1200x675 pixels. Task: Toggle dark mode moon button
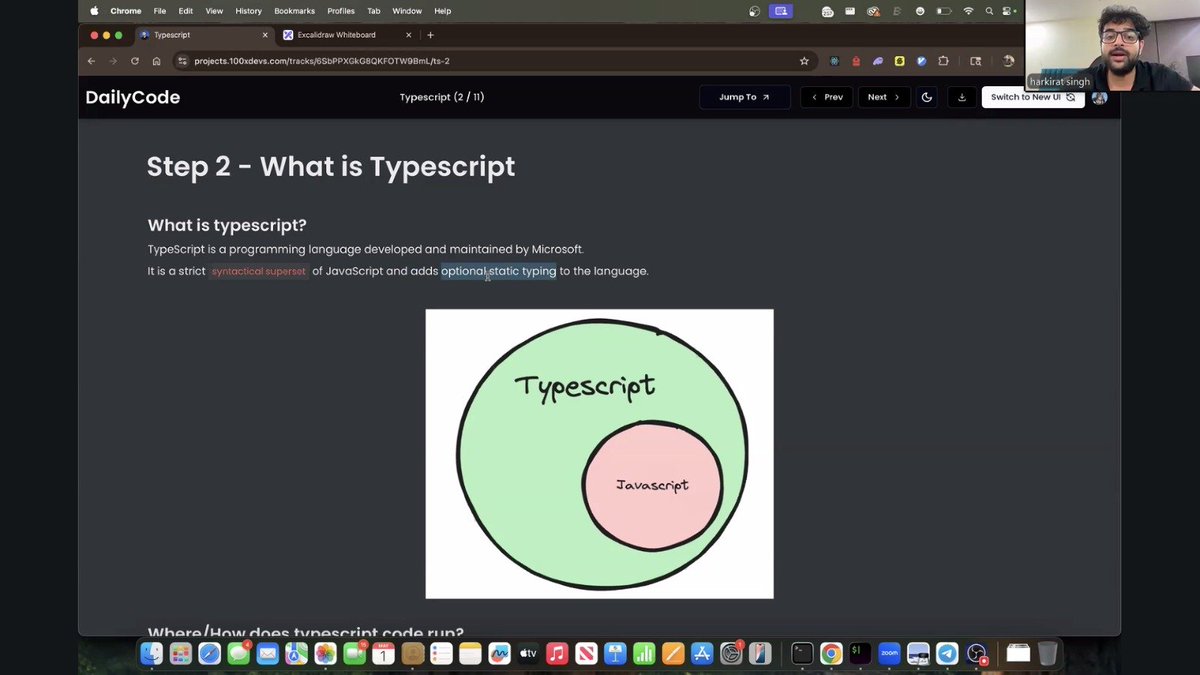(927, 97)
